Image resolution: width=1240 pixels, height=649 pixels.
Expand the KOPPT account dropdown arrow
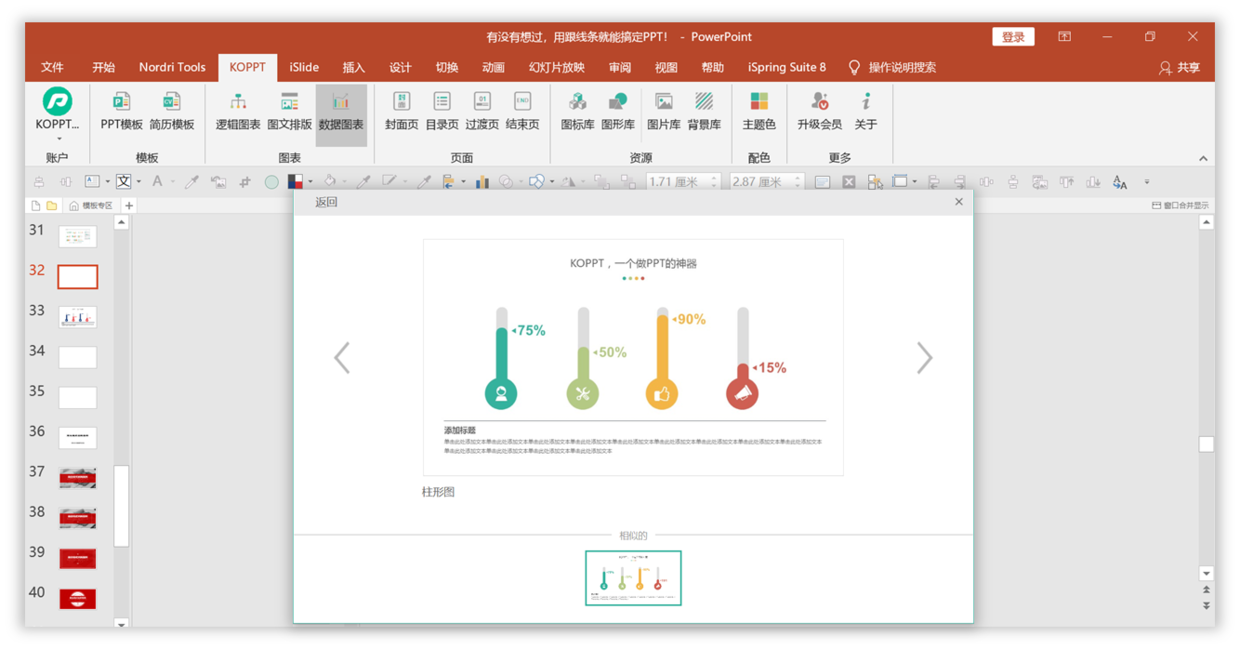[x=58, y=138]
